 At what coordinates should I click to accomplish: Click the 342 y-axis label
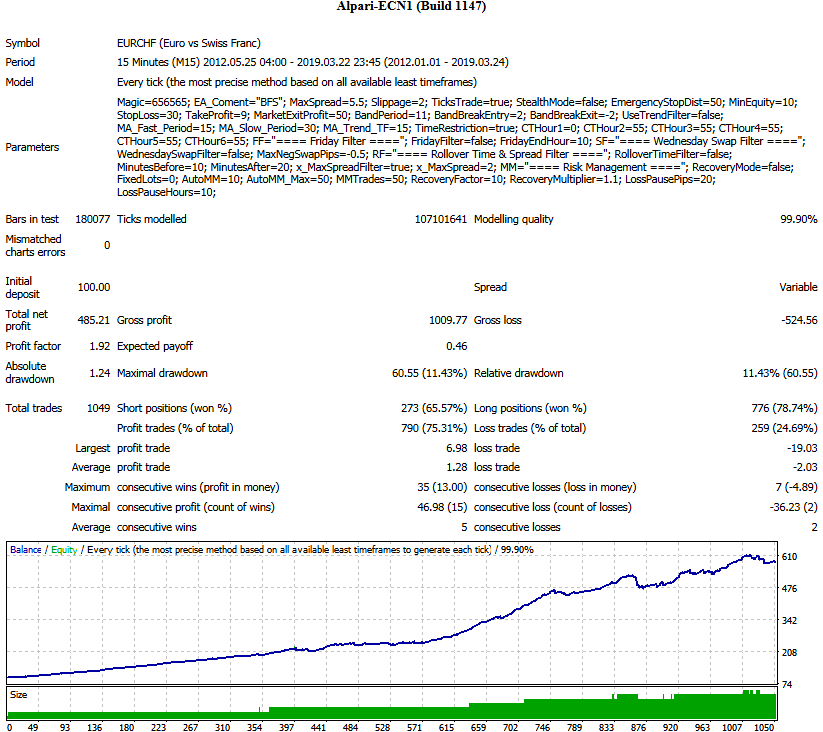(789, 621)
